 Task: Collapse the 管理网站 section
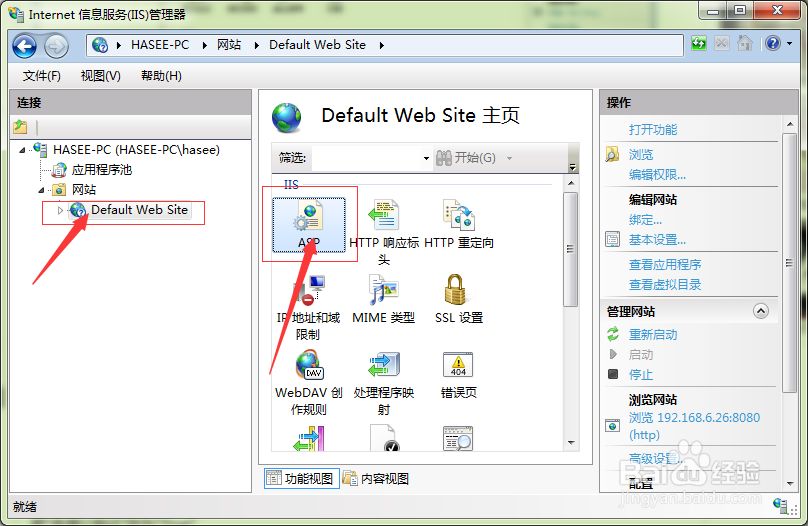[x=761, y=311]
